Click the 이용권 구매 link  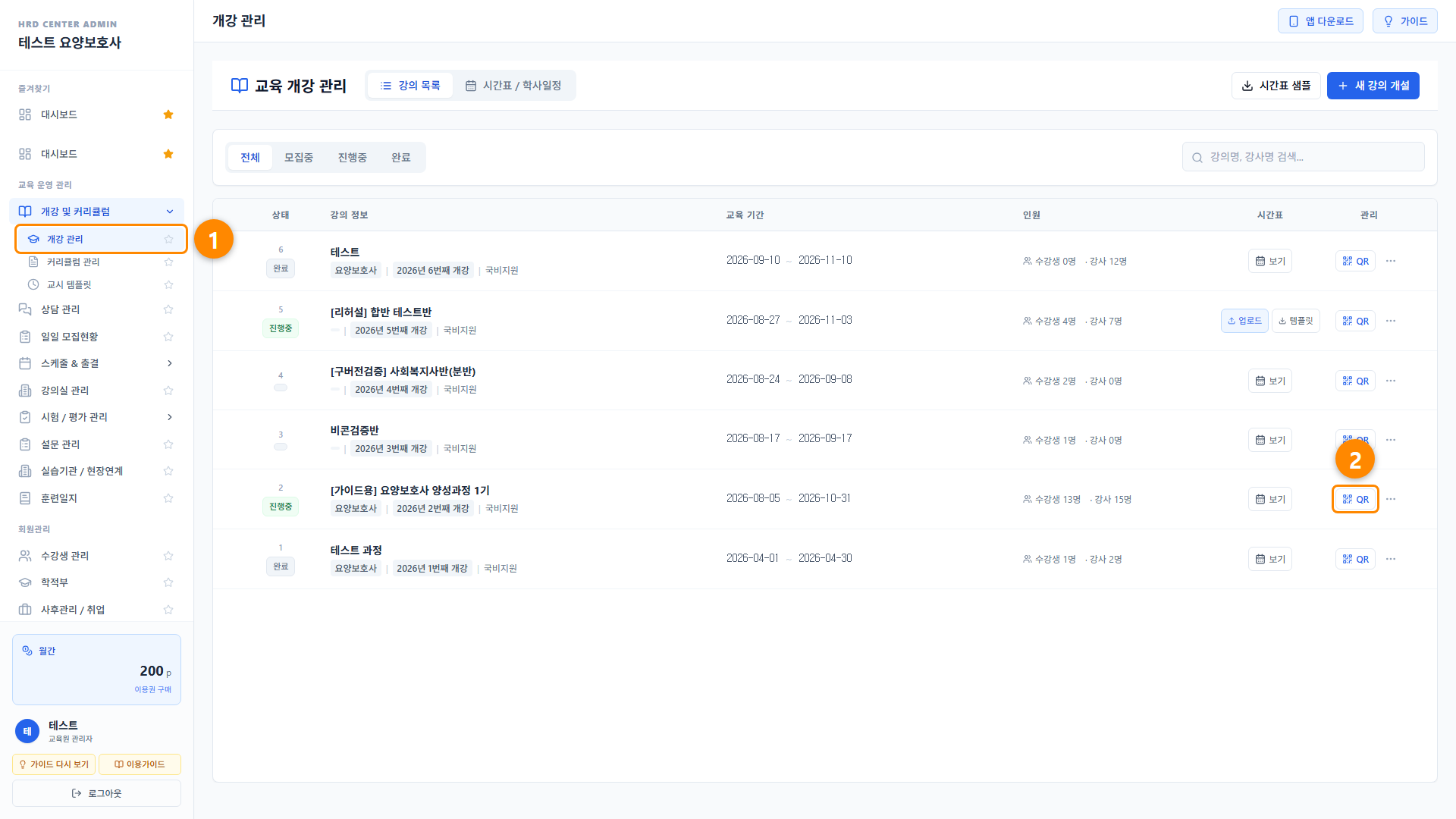tap(152, 689)
